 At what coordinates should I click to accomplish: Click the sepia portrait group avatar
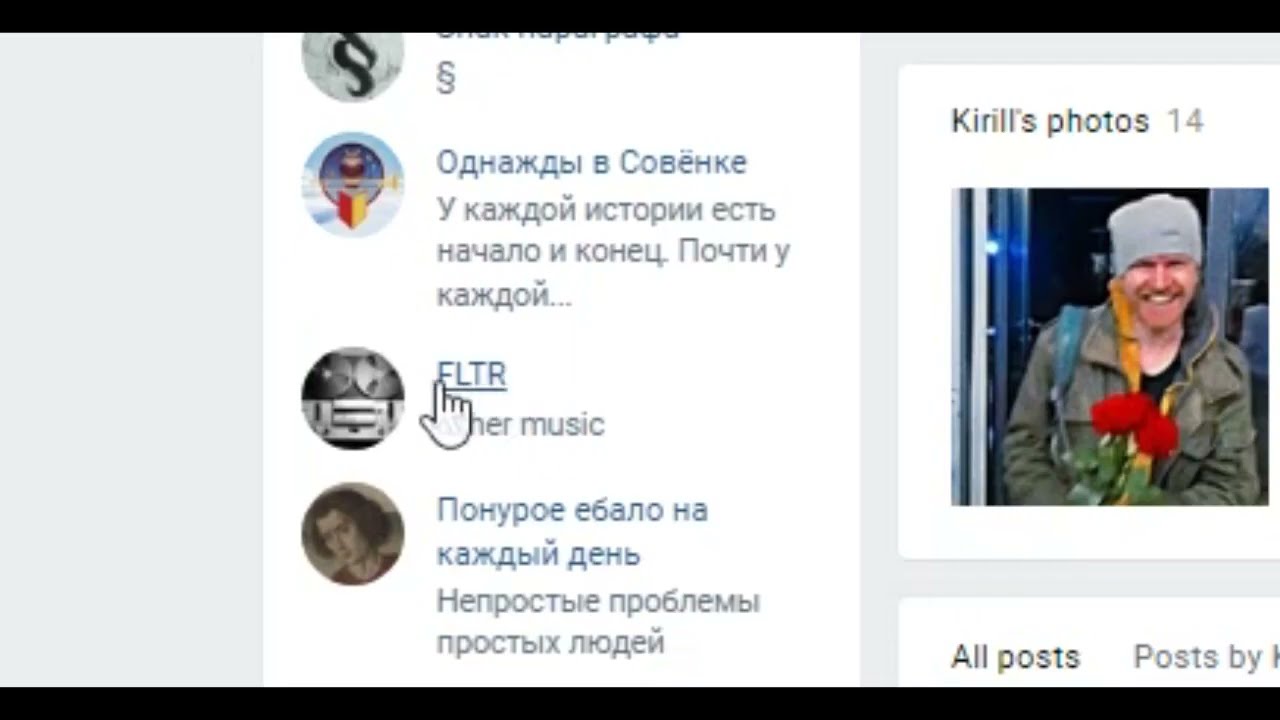[352, 533]
